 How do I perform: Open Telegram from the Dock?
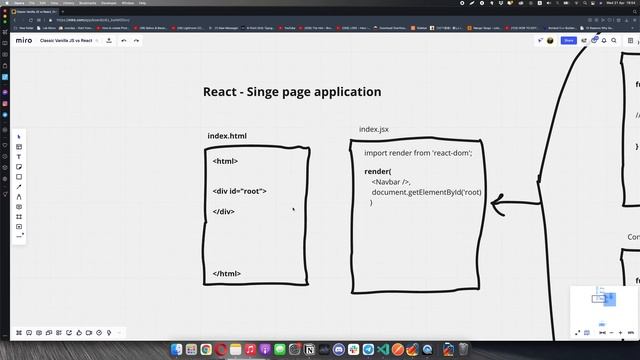[x=368, y=349]
